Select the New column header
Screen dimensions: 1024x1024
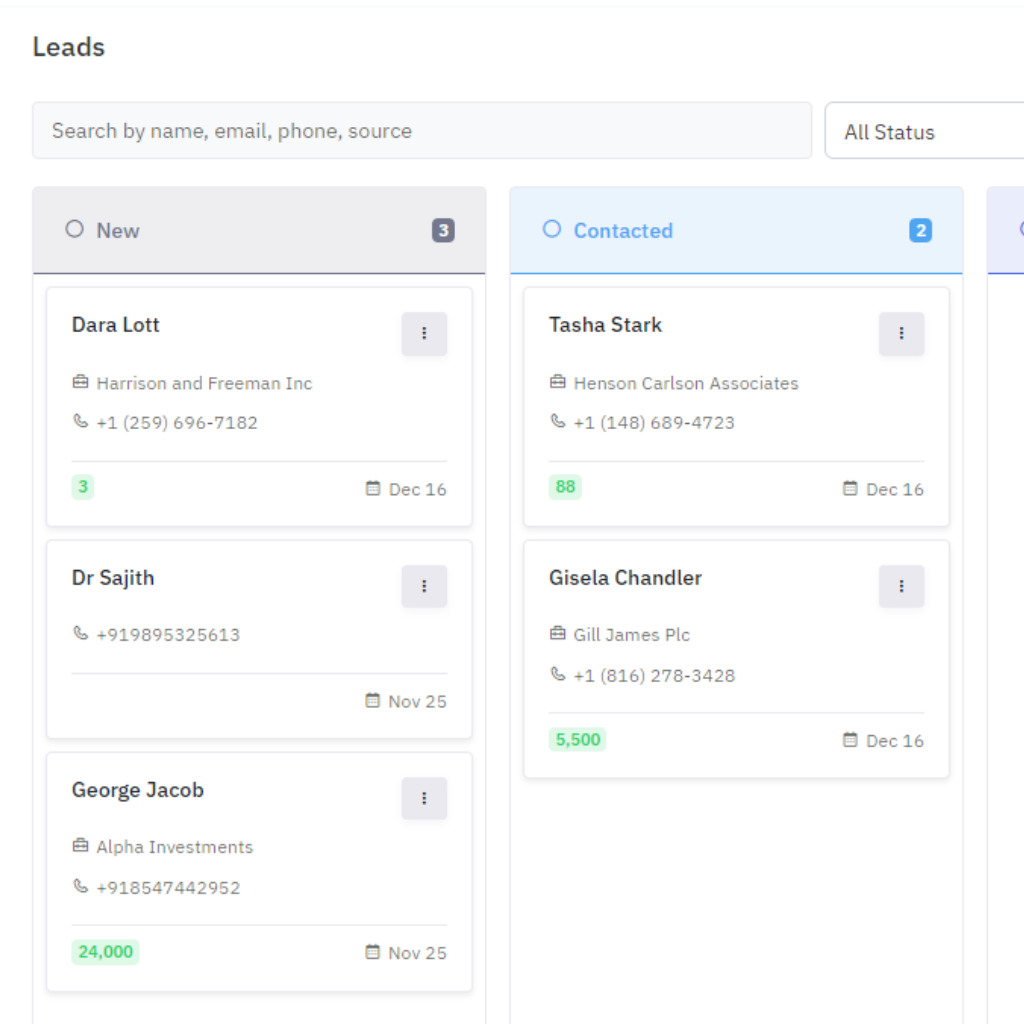[118, 231]
